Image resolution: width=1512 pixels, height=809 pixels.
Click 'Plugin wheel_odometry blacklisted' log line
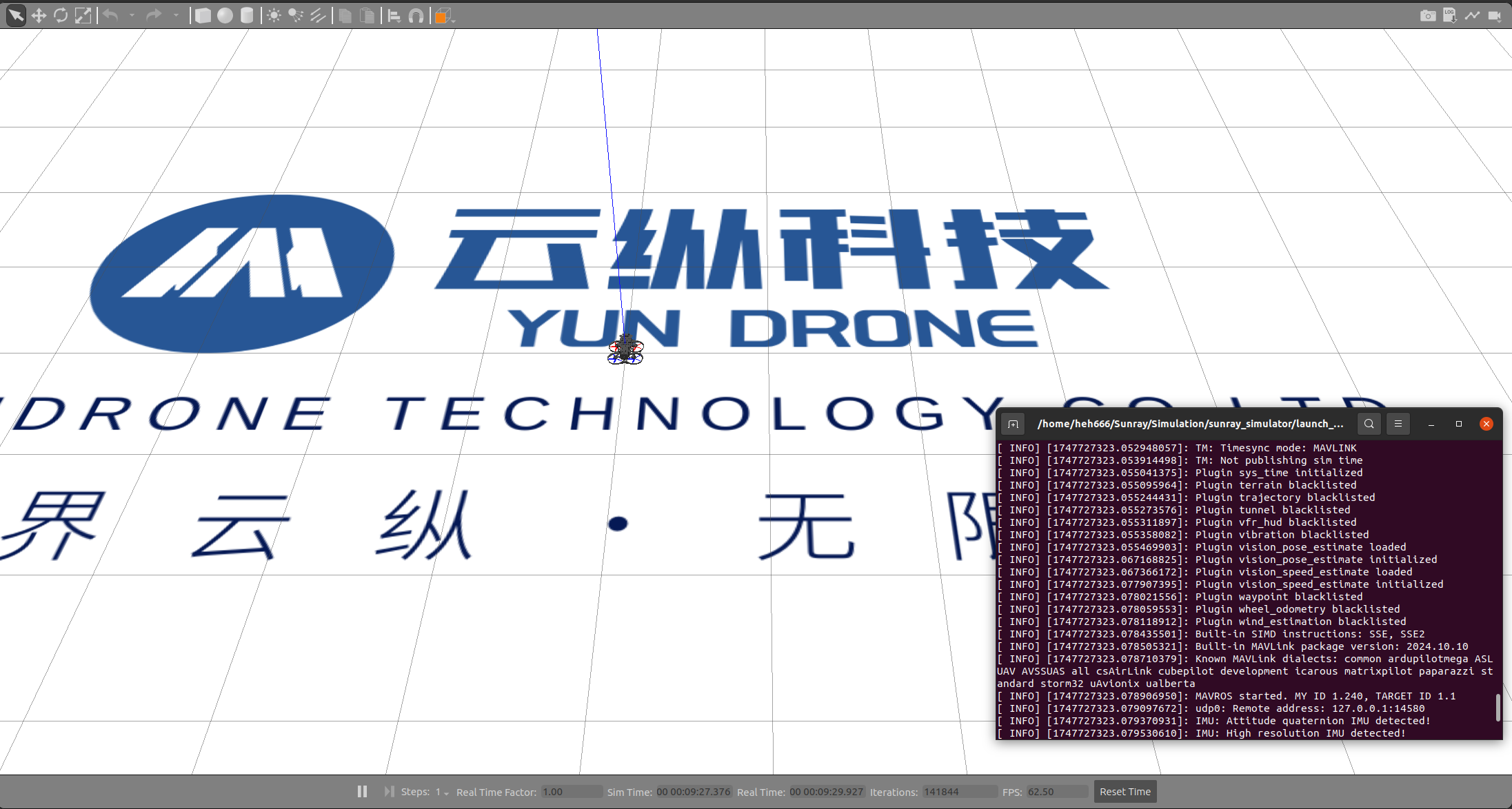click(x=1198, y=609)
